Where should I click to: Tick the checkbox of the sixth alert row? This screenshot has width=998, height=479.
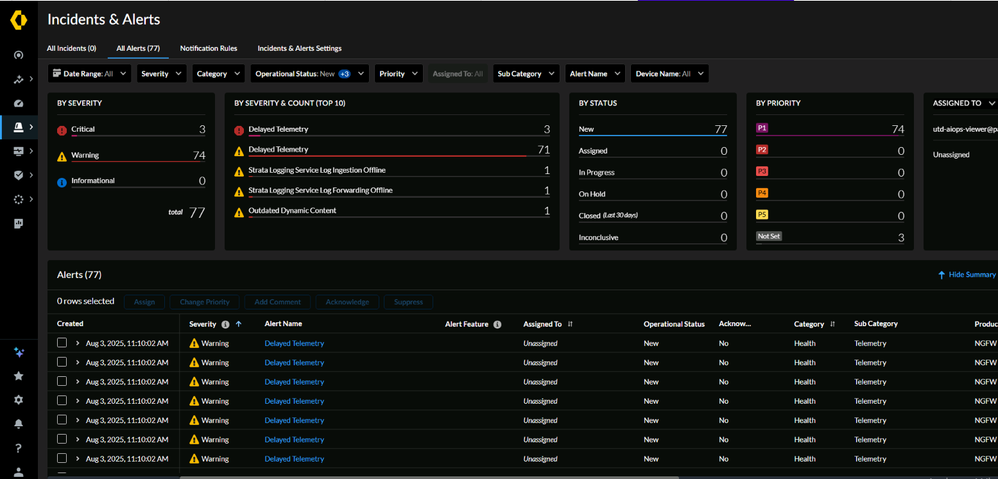pos(62,439)
